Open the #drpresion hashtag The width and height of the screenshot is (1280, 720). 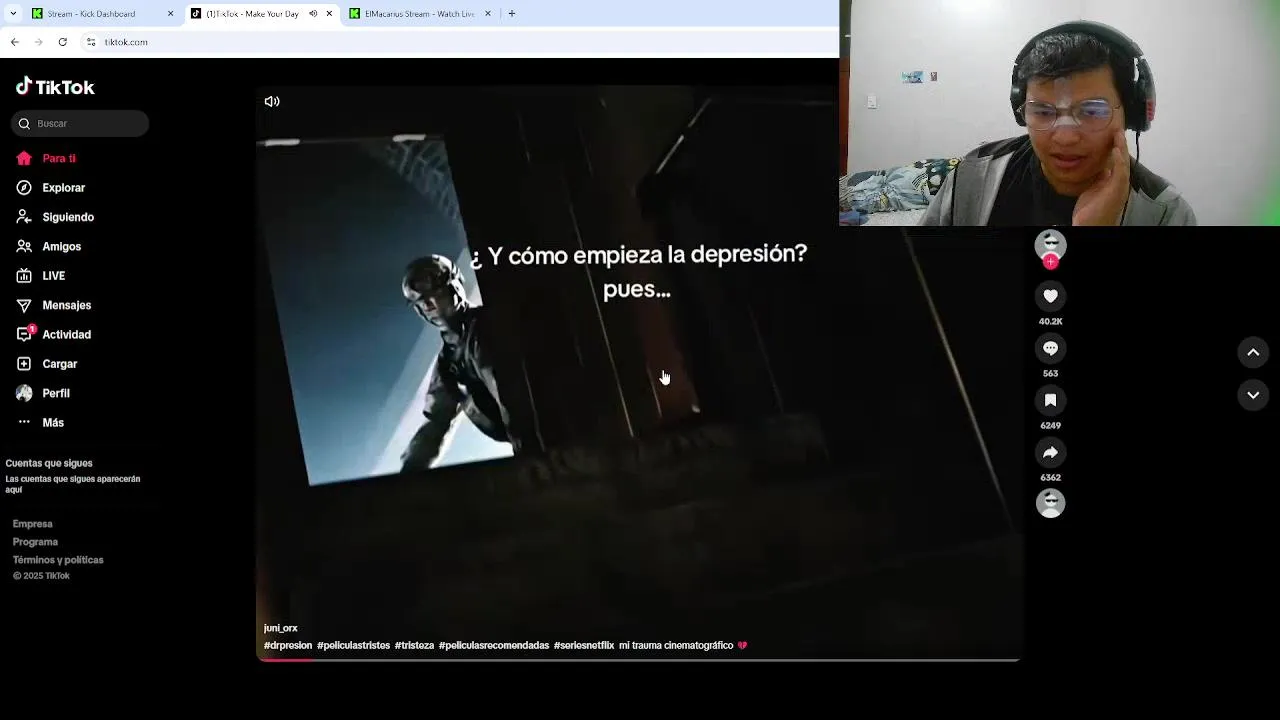pos(288,646)
